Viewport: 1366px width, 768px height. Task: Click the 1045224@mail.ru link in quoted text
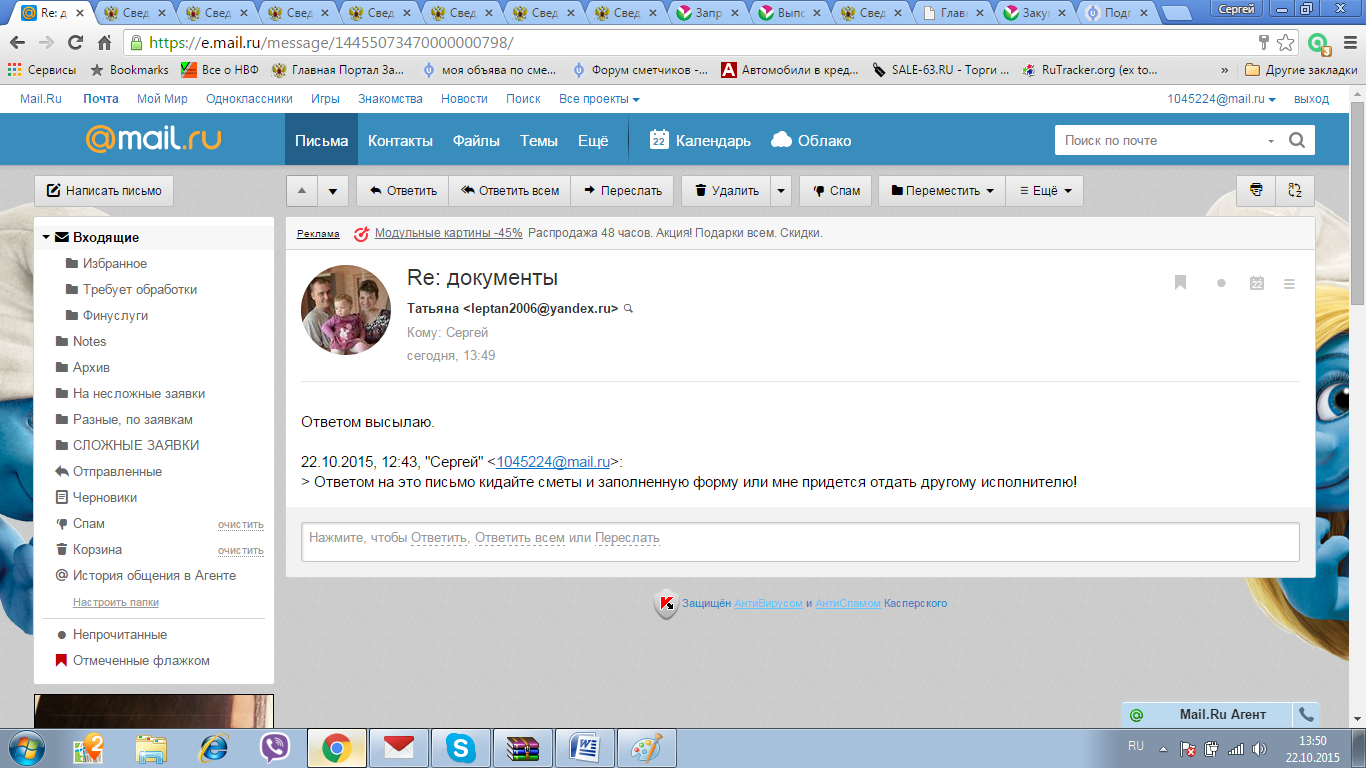coord(553,462)
